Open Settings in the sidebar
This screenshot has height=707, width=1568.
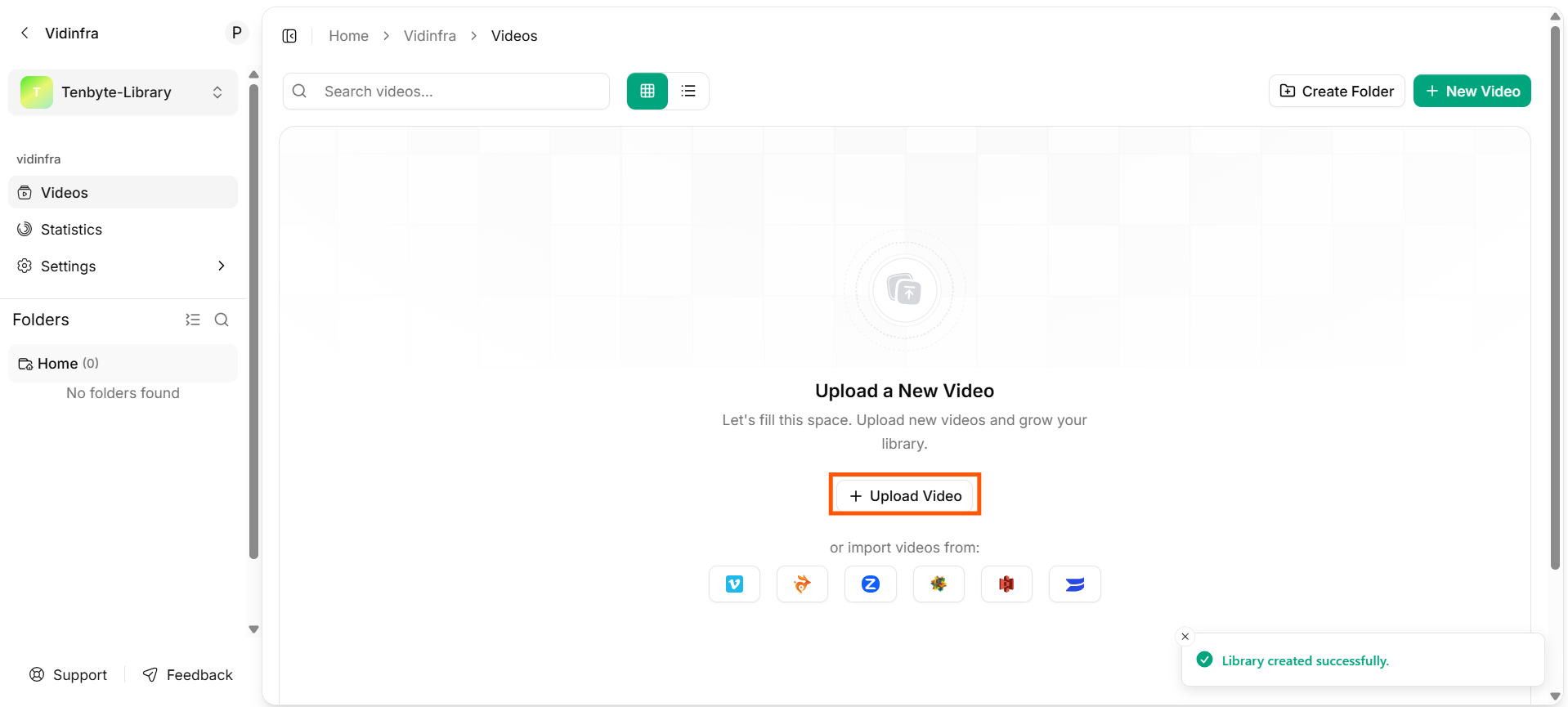[123, 266]
